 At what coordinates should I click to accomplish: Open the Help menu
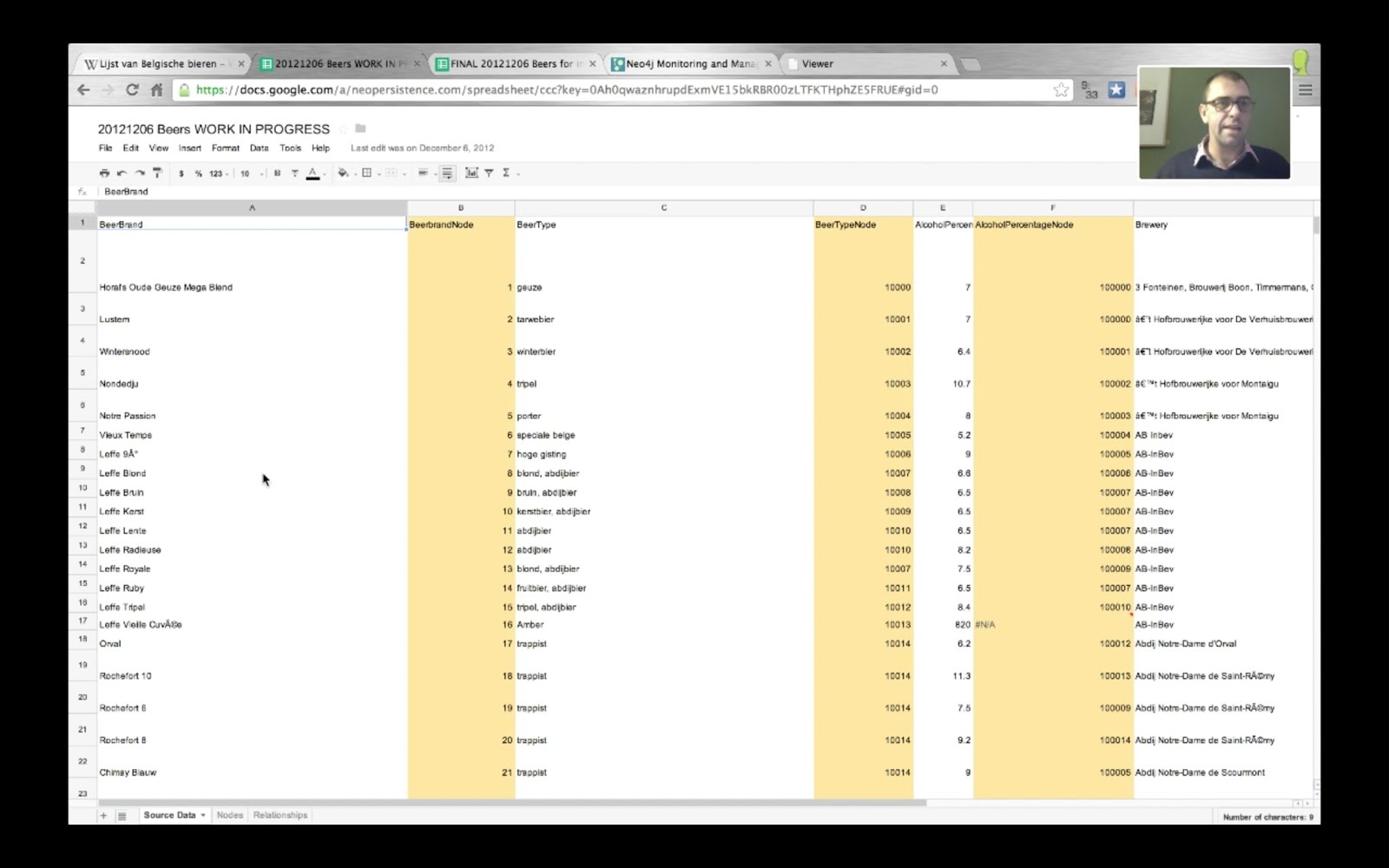click(320, 148)
